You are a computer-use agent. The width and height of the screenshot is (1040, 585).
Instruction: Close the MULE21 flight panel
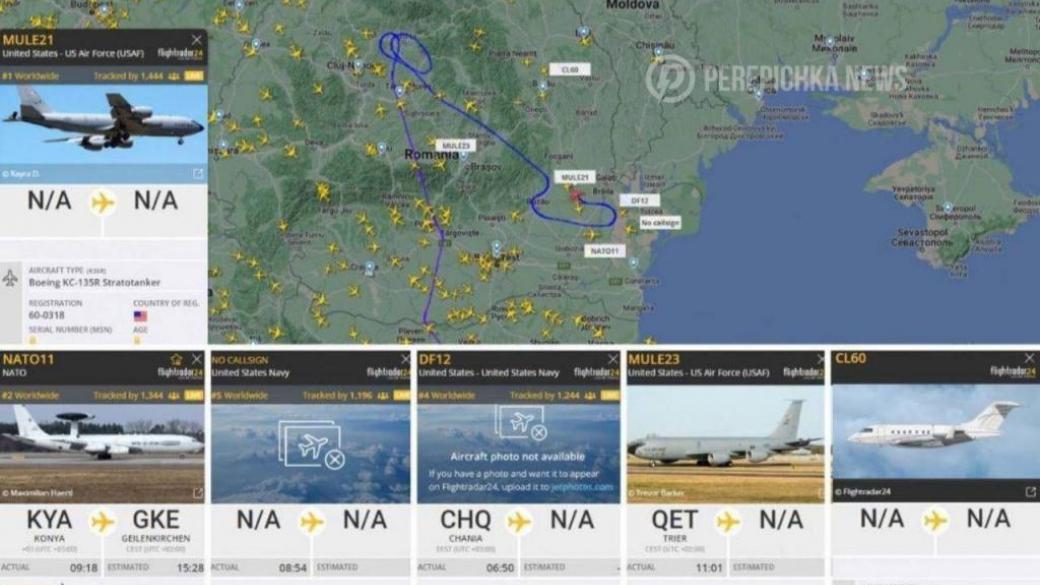tap(196, 40)
